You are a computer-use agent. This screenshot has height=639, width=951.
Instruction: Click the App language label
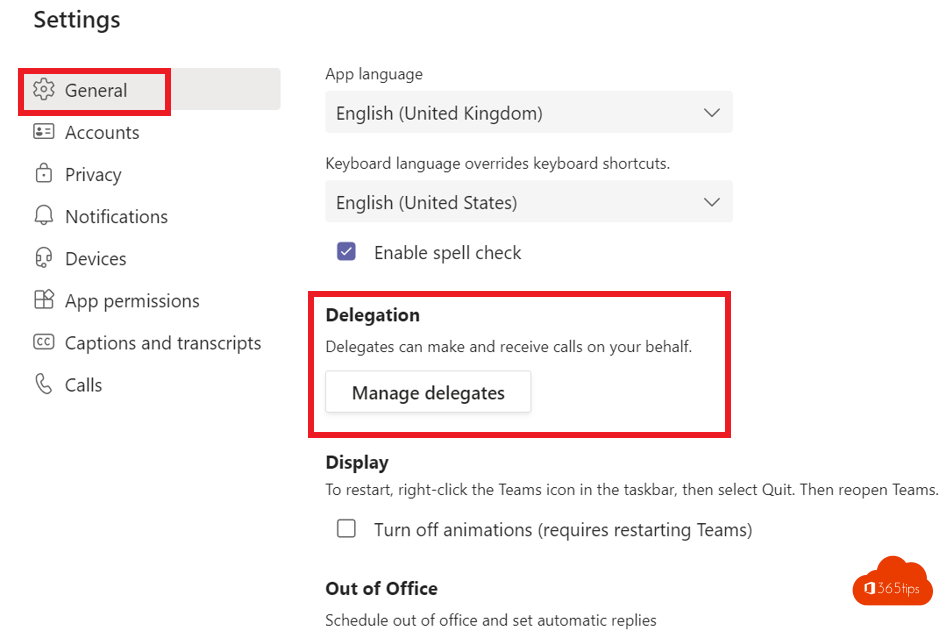[374, 74]
